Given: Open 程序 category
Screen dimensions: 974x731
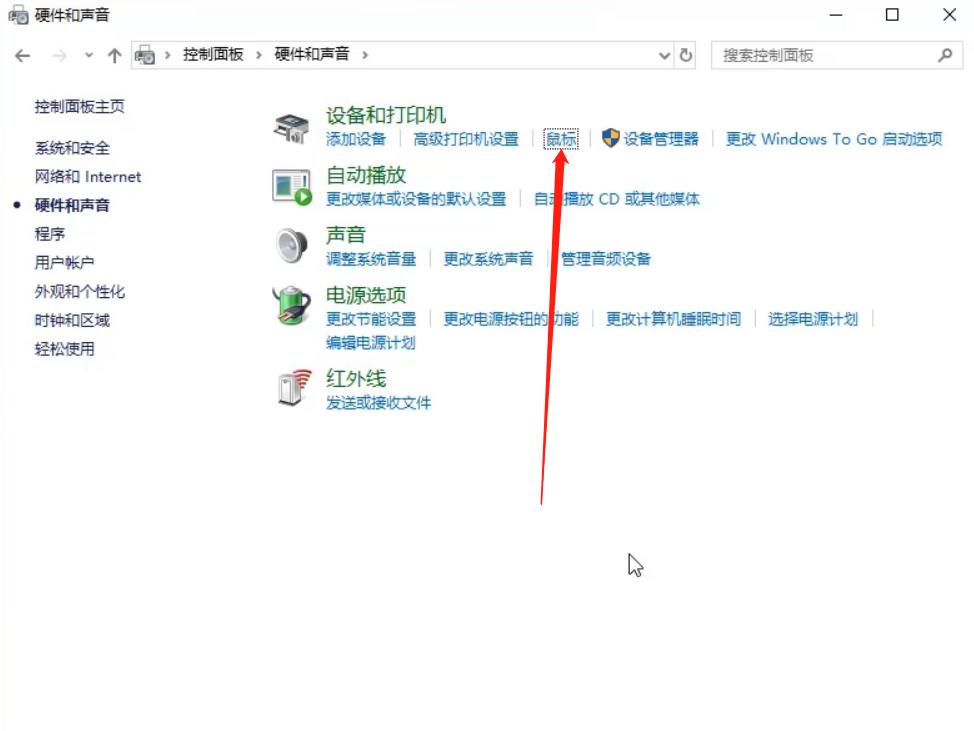Looking at the screenshot, I should point(50,234).
